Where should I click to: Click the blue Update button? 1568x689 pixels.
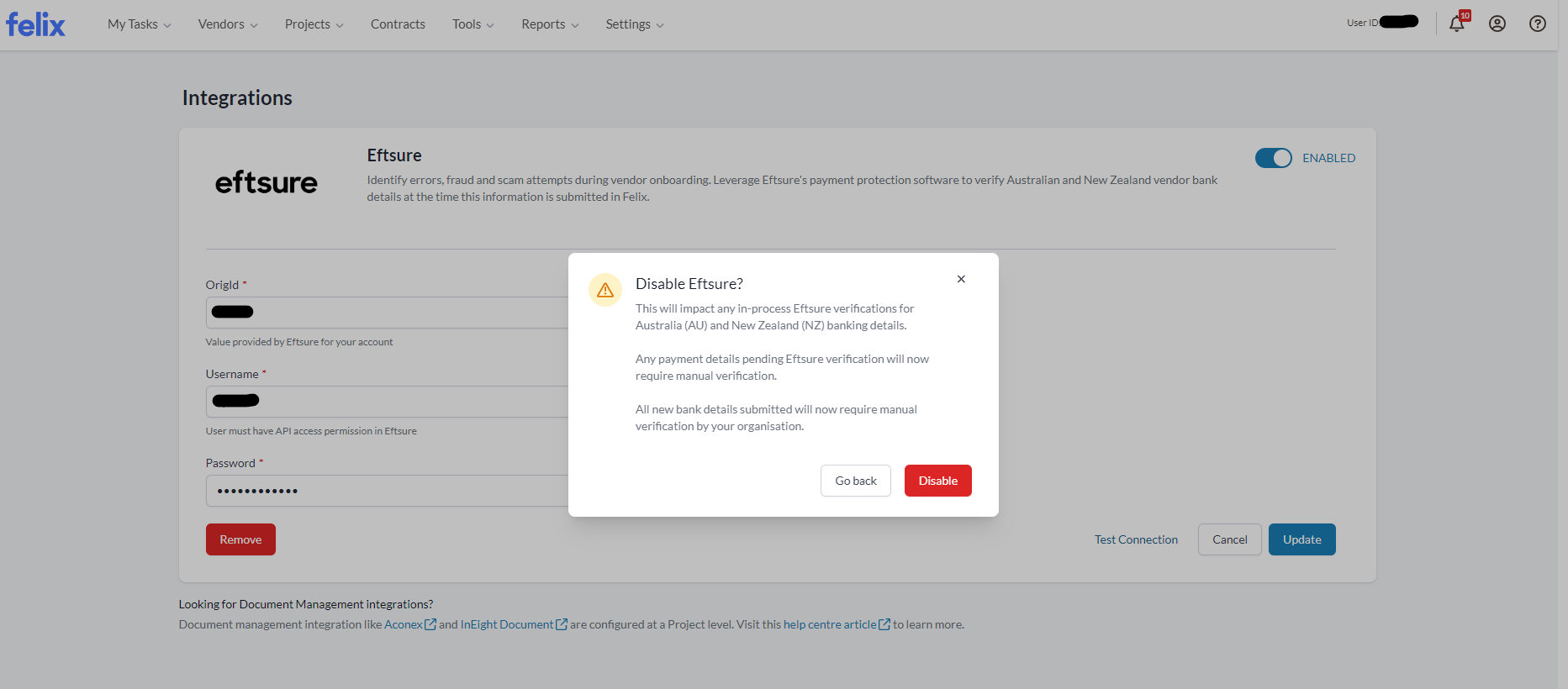(x=1302, y=539)
